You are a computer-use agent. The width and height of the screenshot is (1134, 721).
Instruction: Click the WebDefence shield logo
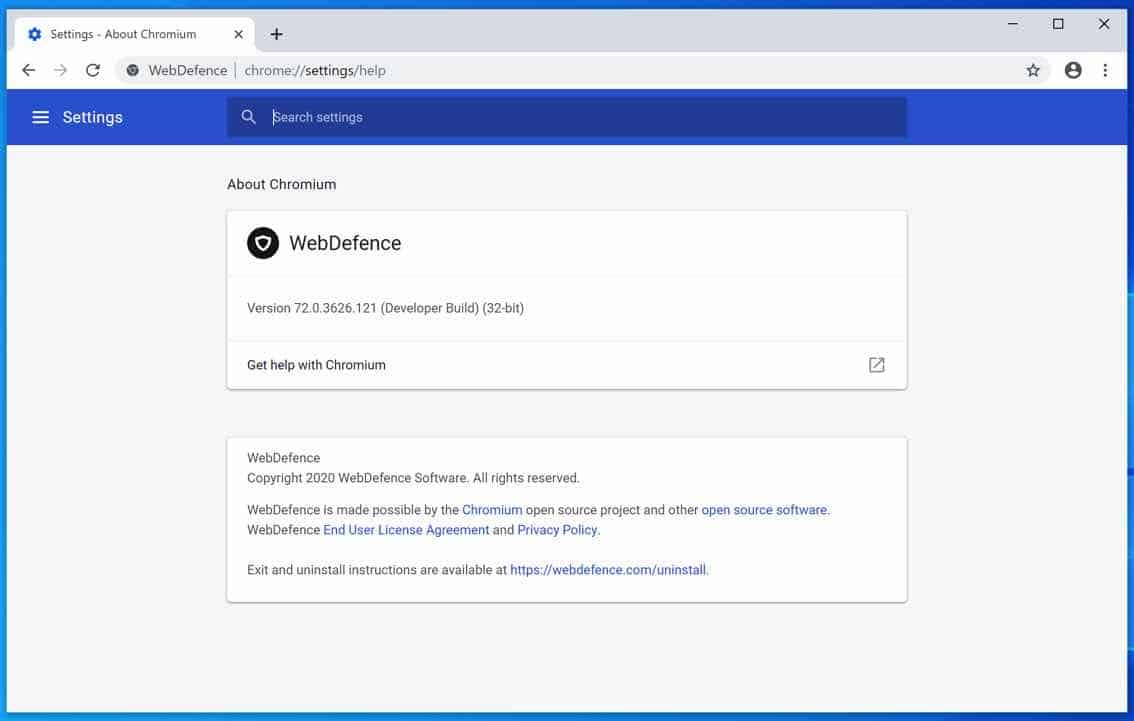[x=263, y=243]
